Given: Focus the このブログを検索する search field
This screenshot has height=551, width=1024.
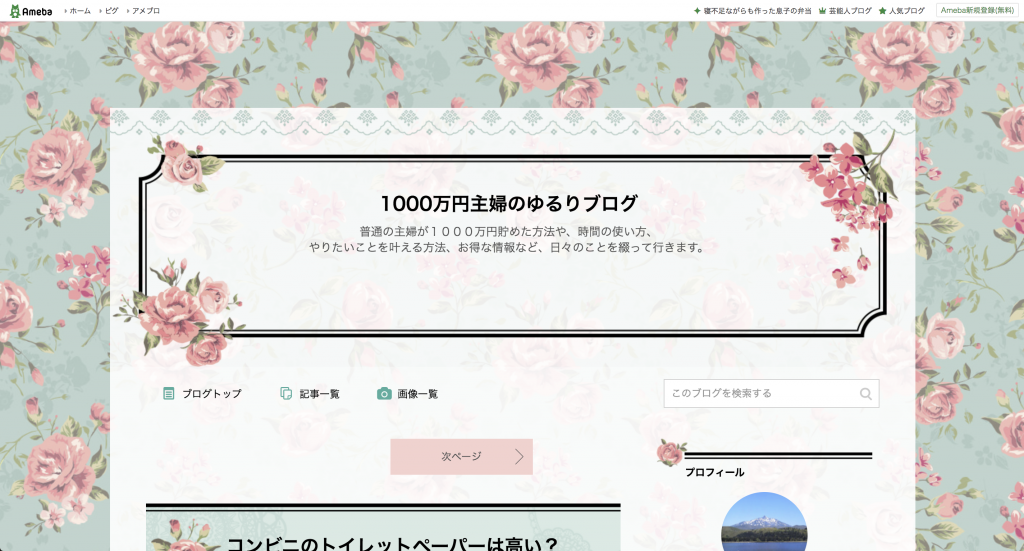Looking at the screenshot, I should click(x=760, y=394).
